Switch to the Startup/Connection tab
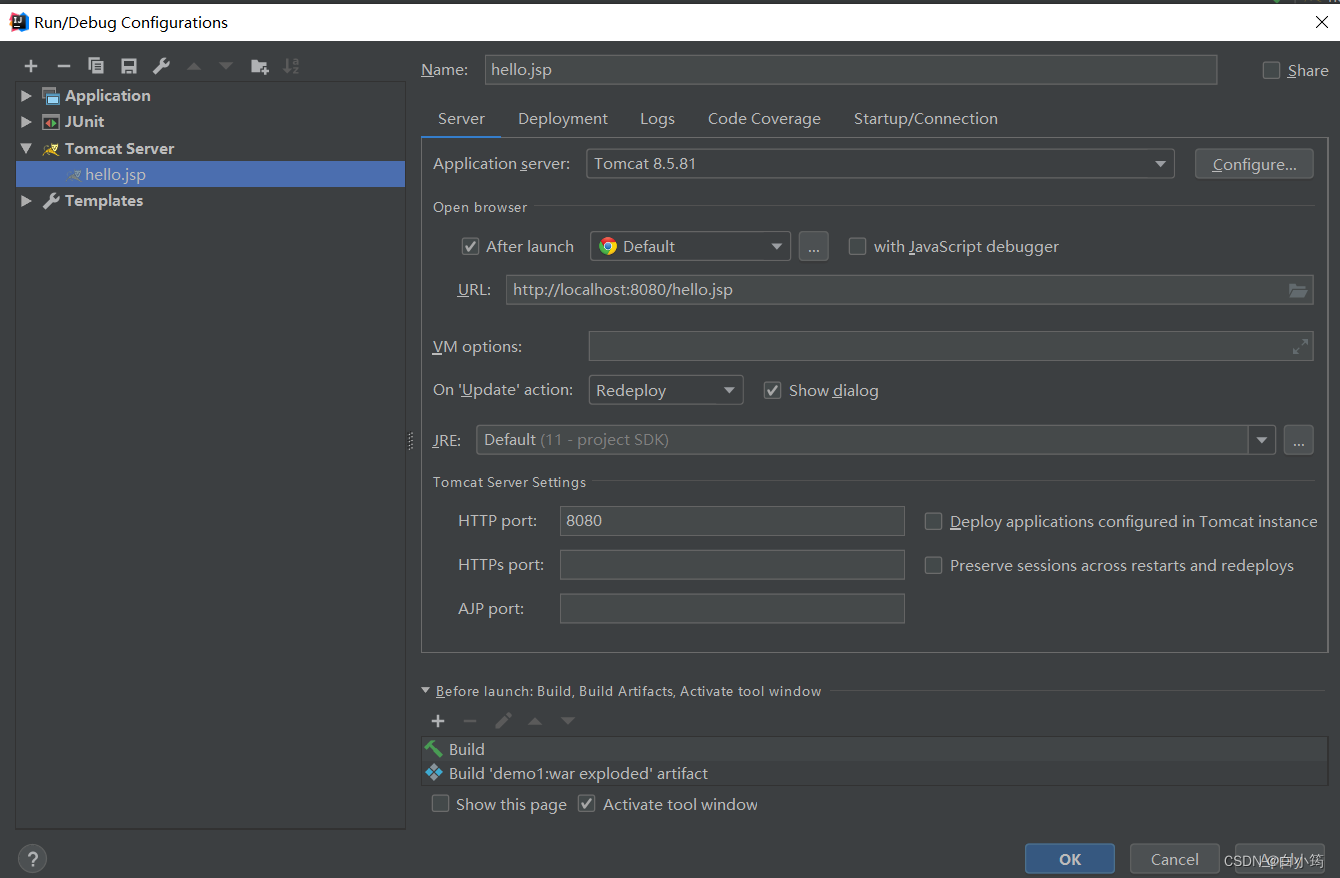1340x878 pixels. tap(926, 119)
